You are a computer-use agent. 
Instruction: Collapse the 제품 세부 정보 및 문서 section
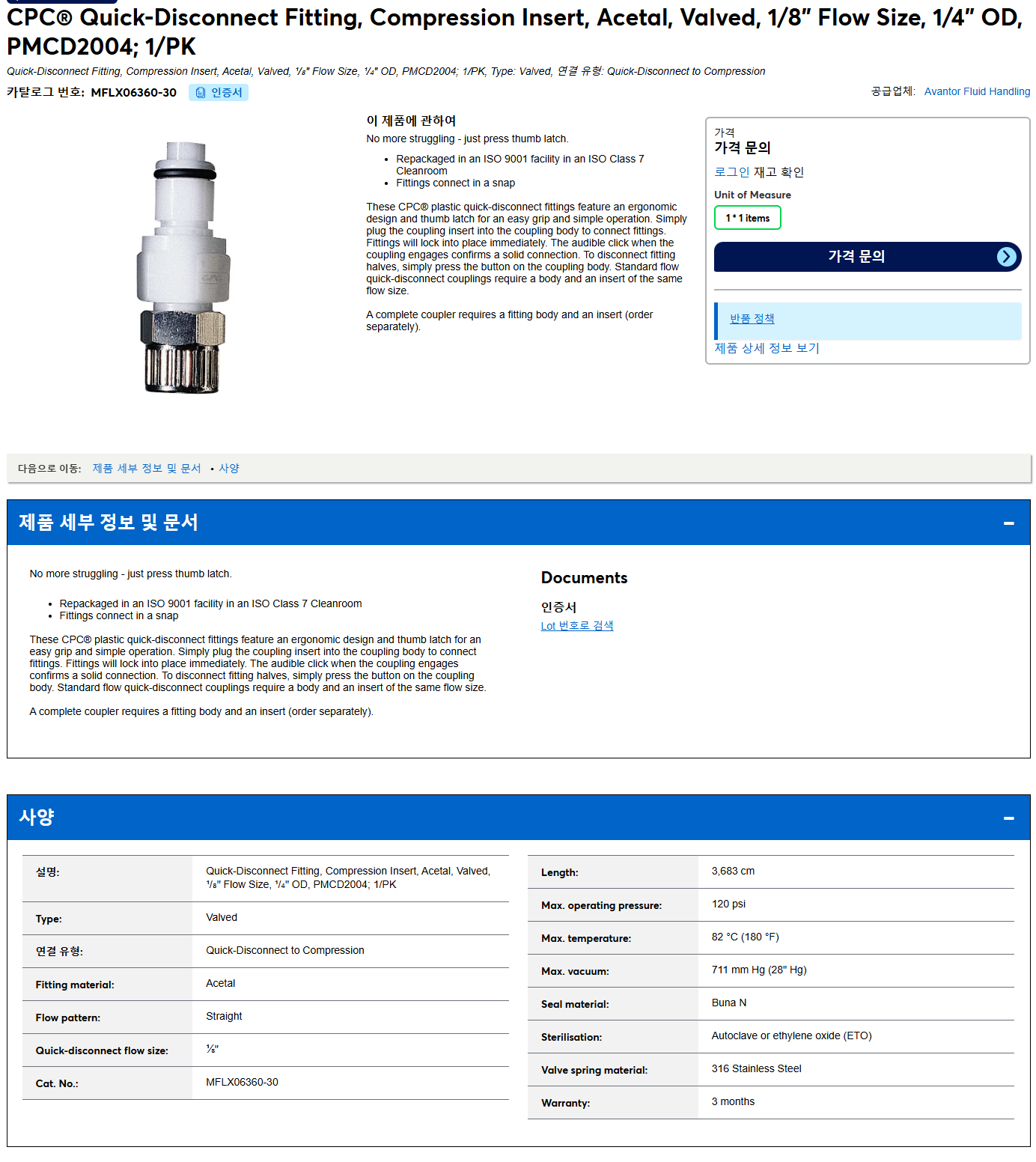pyautogui.click(x=1008, y=523)
